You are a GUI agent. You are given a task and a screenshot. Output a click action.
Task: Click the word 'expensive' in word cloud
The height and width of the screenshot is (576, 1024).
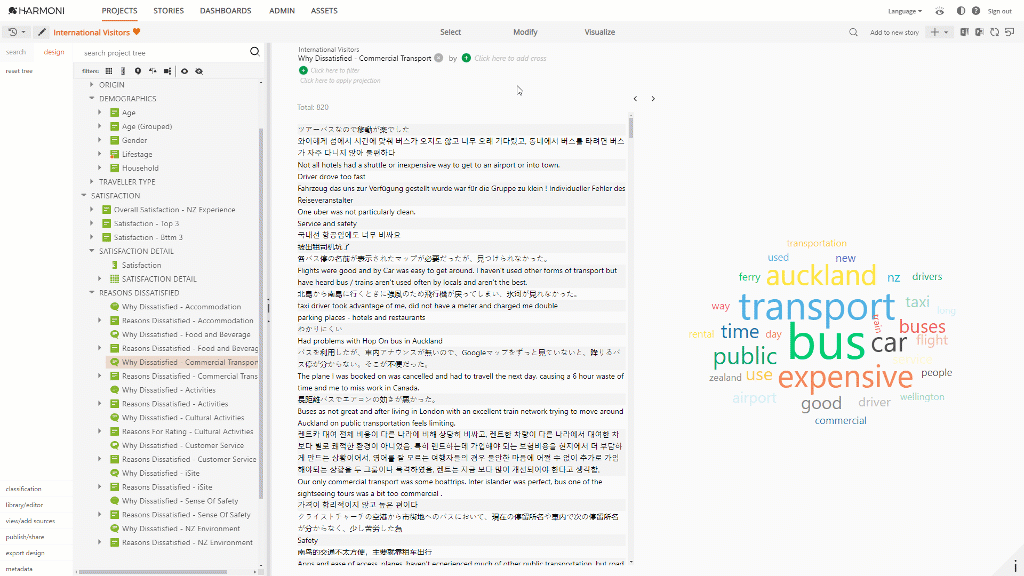(x=845, y=377)
